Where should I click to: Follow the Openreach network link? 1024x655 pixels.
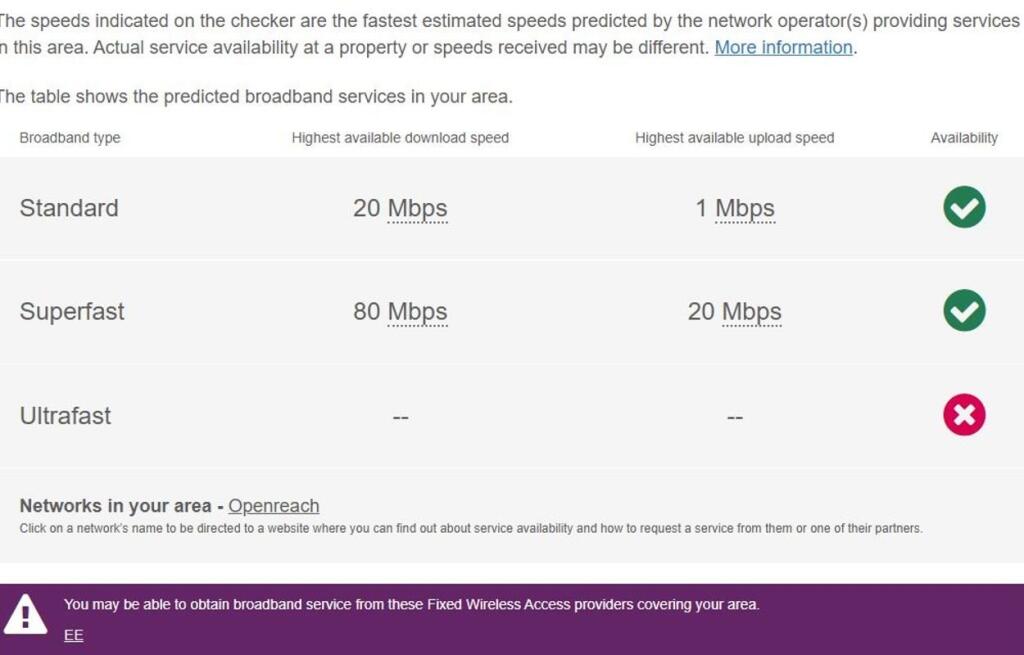tap(273, 506)
